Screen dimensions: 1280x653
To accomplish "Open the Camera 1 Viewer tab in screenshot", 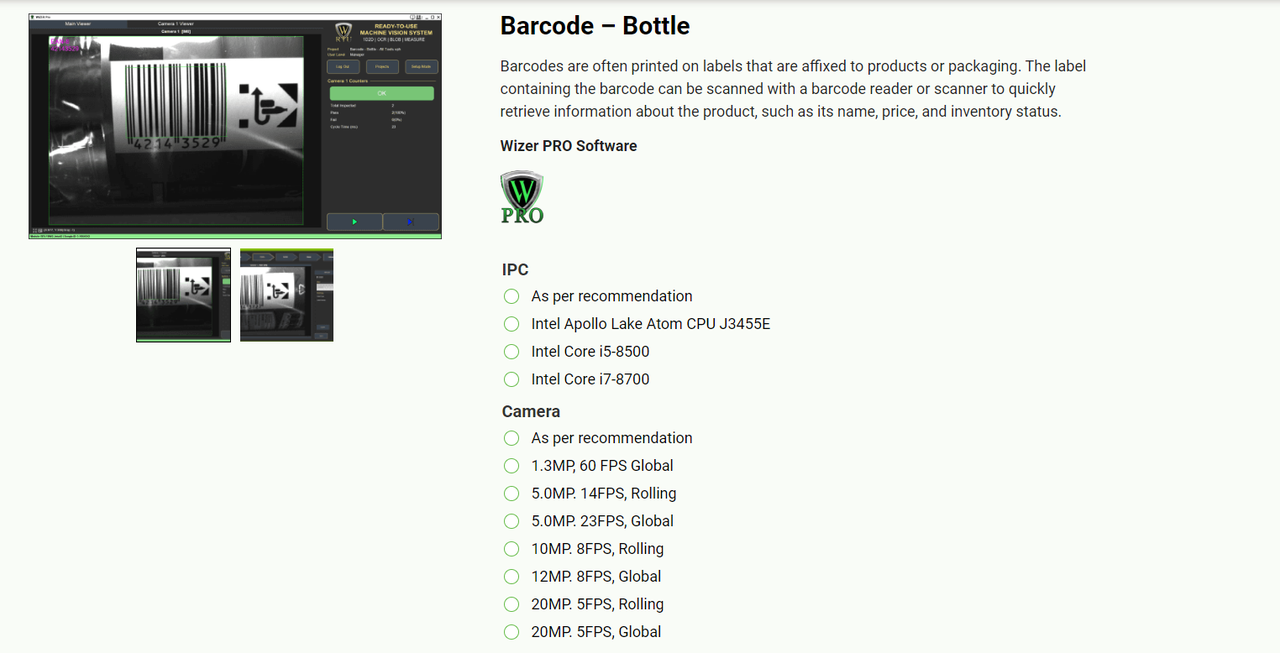I will [176, 23].
